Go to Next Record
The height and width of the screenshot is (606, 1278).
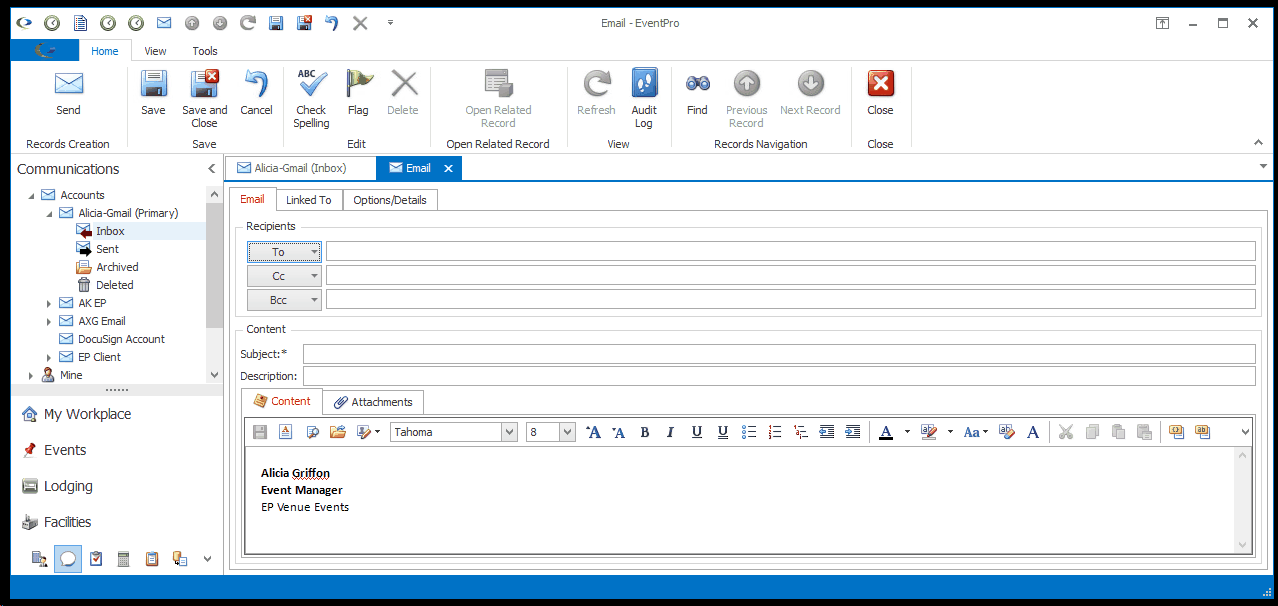point(810,93)
